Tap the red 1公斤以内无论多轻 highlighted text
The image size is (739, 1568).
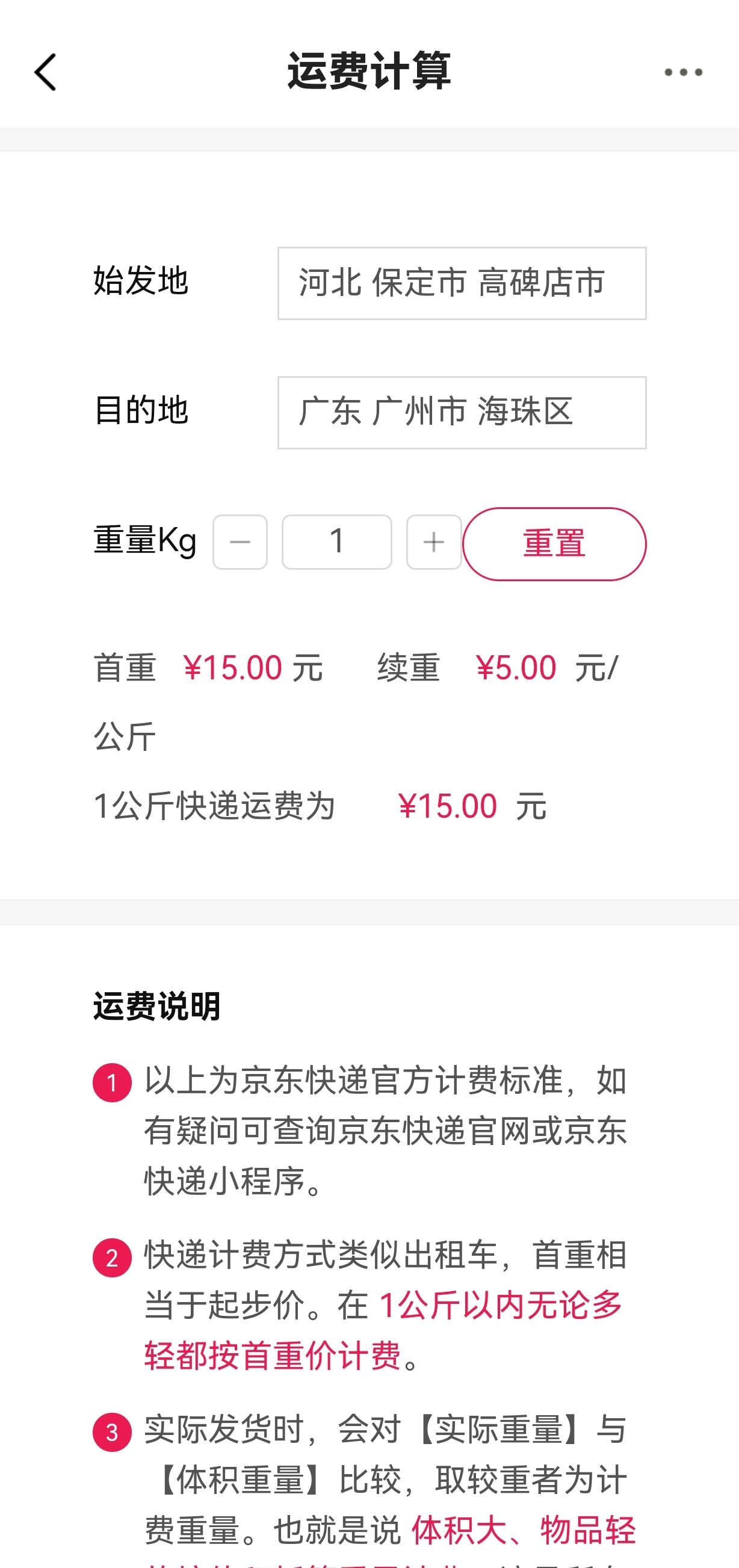pos(500,1305)
